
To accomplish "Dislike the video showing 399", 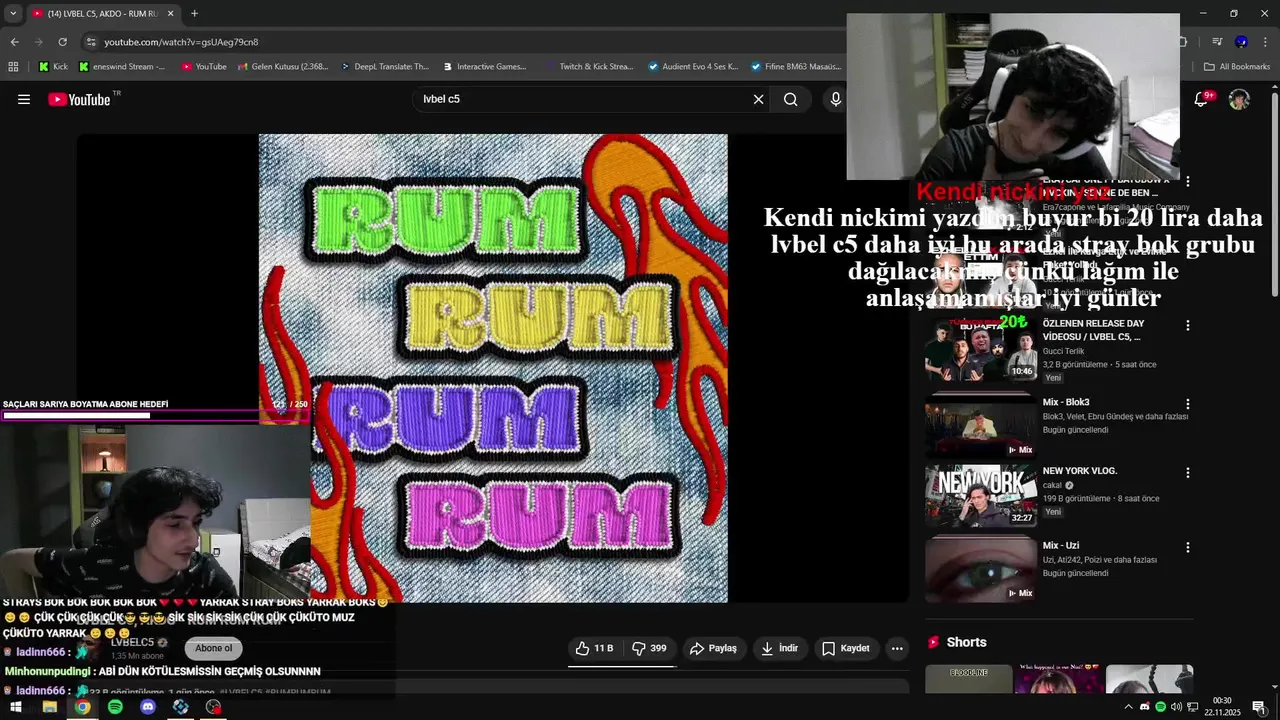I will [650, 648].
